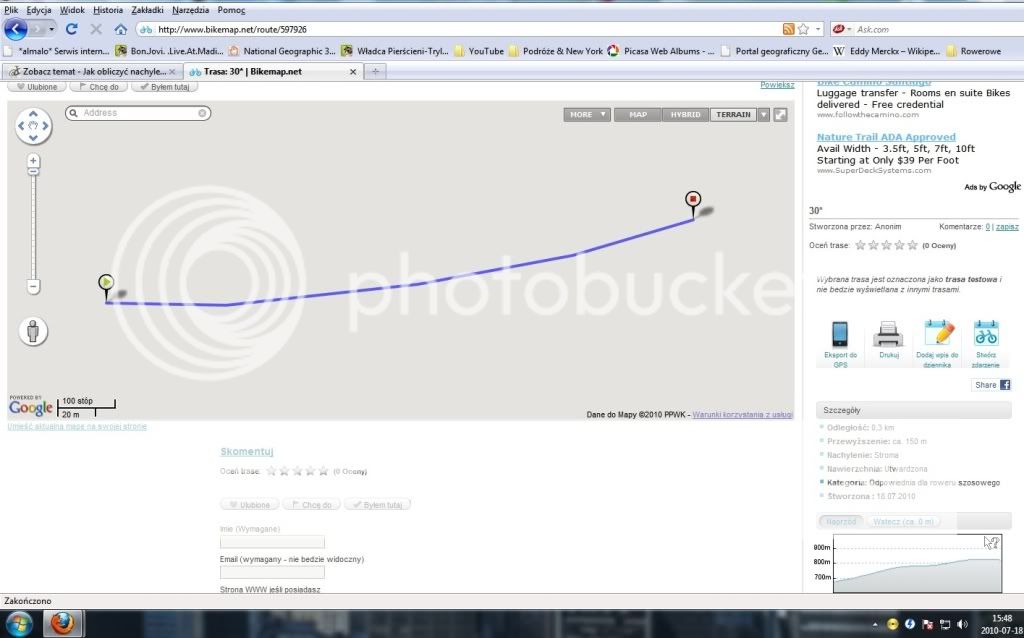Click the Drukuj printer icon

(x=888, y=333)
